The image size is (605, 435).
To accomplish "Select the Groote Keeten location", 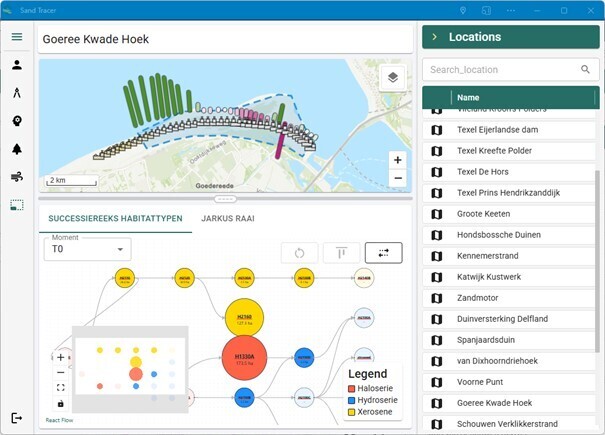I will (509, 214).
